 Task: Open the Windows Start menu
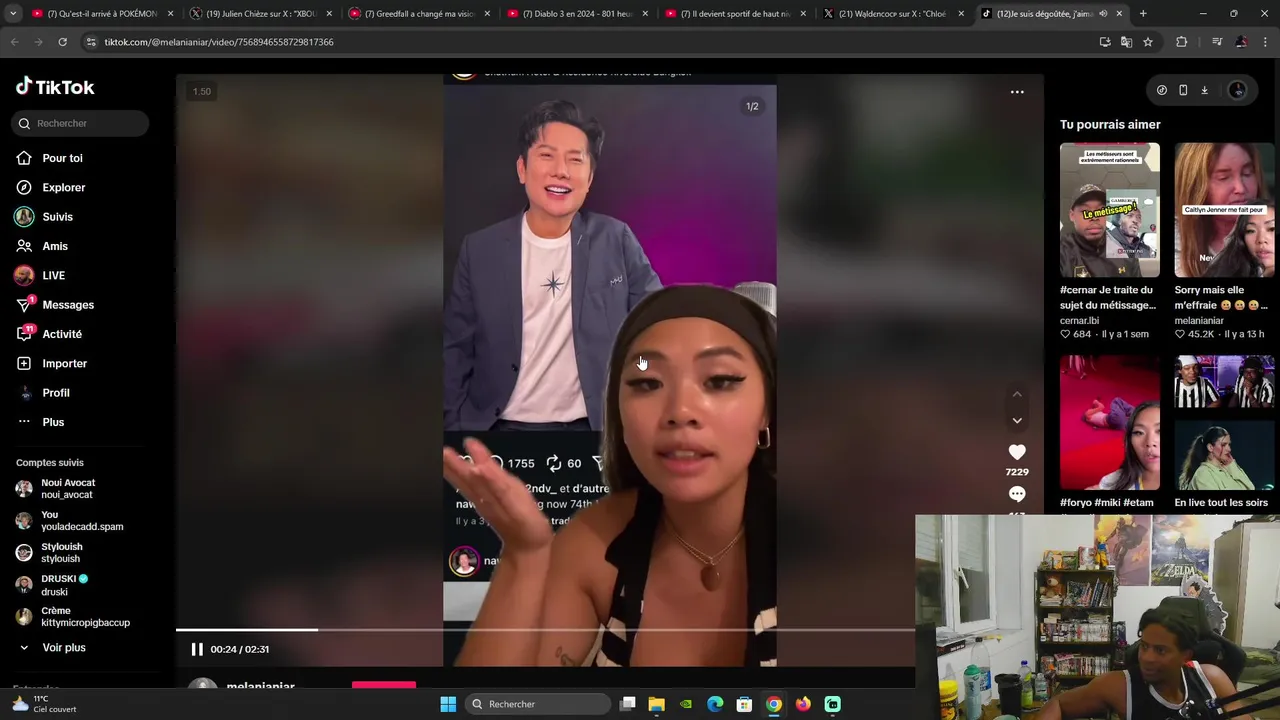pos(448,704)
